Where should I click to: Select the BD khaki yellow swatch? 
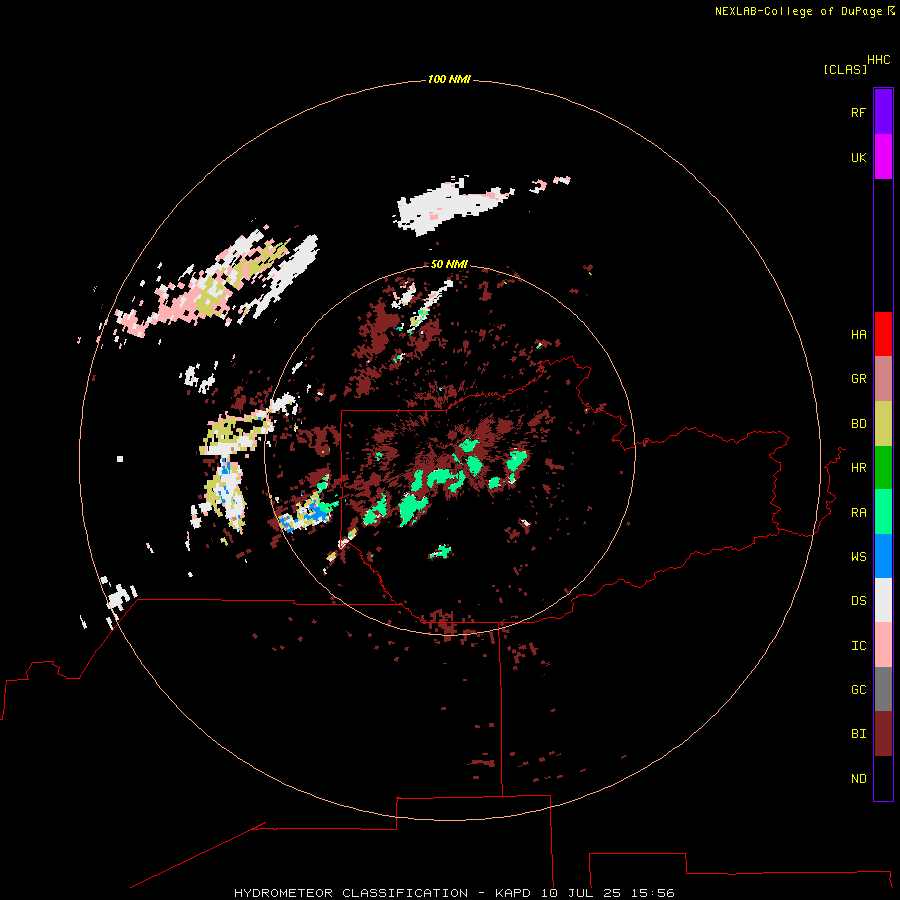pos(883,423)
